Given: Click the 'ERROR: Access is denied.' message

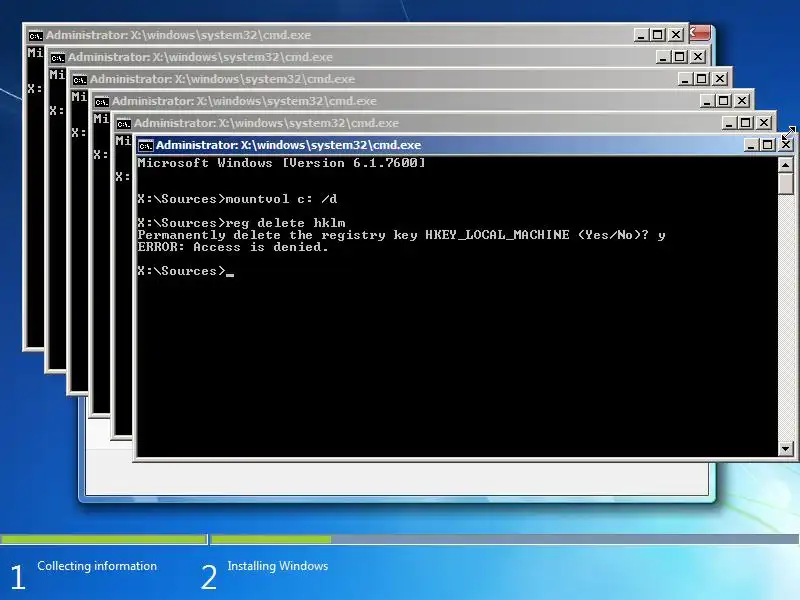Looking at the screenshot, I should 233,247.
